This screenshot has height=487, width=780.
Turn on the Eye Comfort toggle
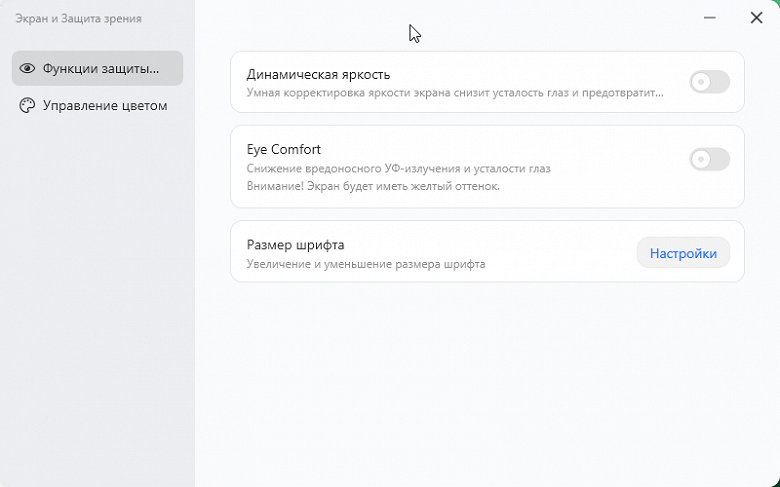pyautogui.click(x=709, y=159)
